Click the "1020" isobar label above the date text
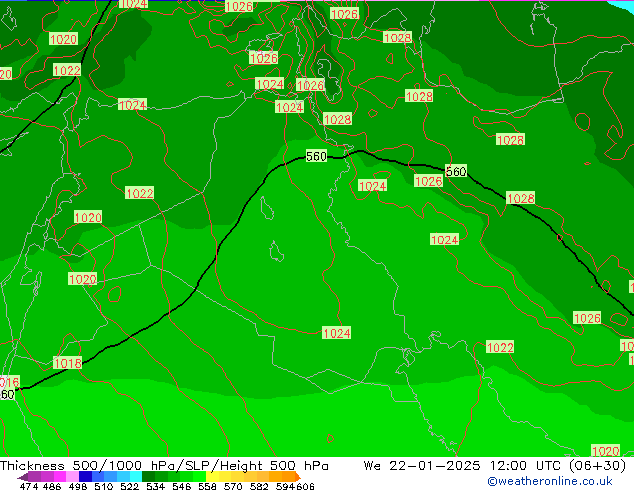 (x=605, y=450)
